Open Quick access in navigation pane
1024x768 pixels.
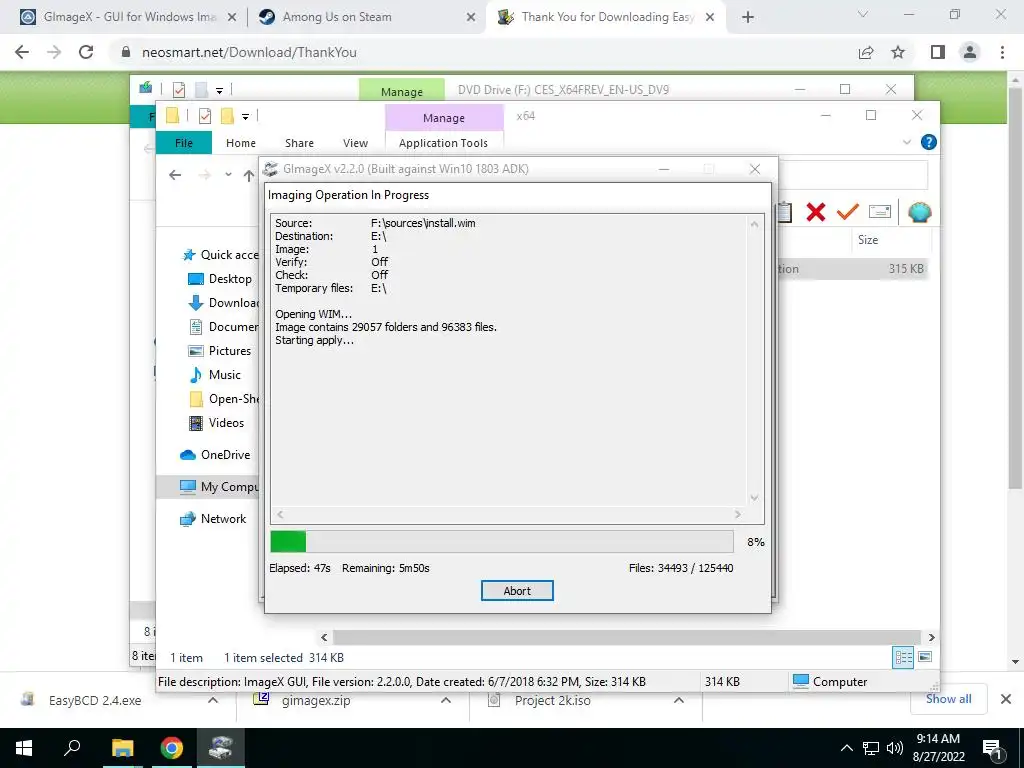pyautogui.click(x=221, y=255)
